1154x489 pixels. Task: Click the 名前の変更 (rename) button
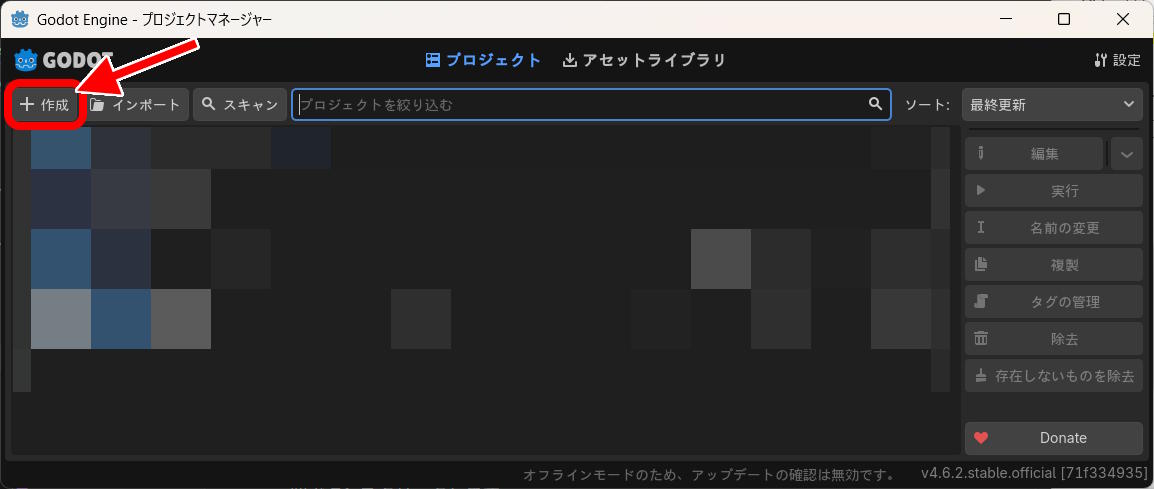pyautogui.click(x=1054, y=228)
